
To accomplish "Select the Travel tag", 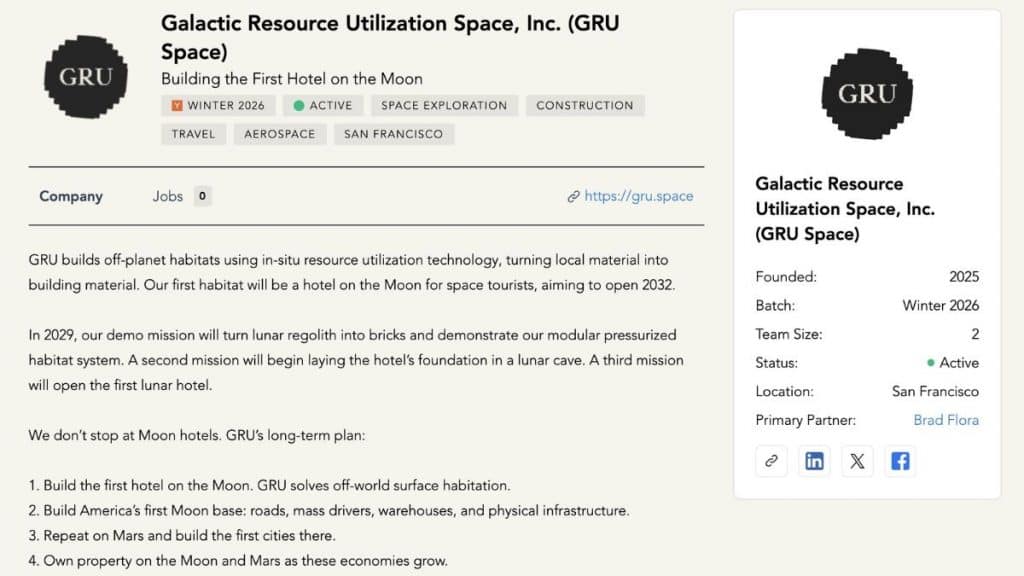I will pyautogui.click(x=193, y=133).
